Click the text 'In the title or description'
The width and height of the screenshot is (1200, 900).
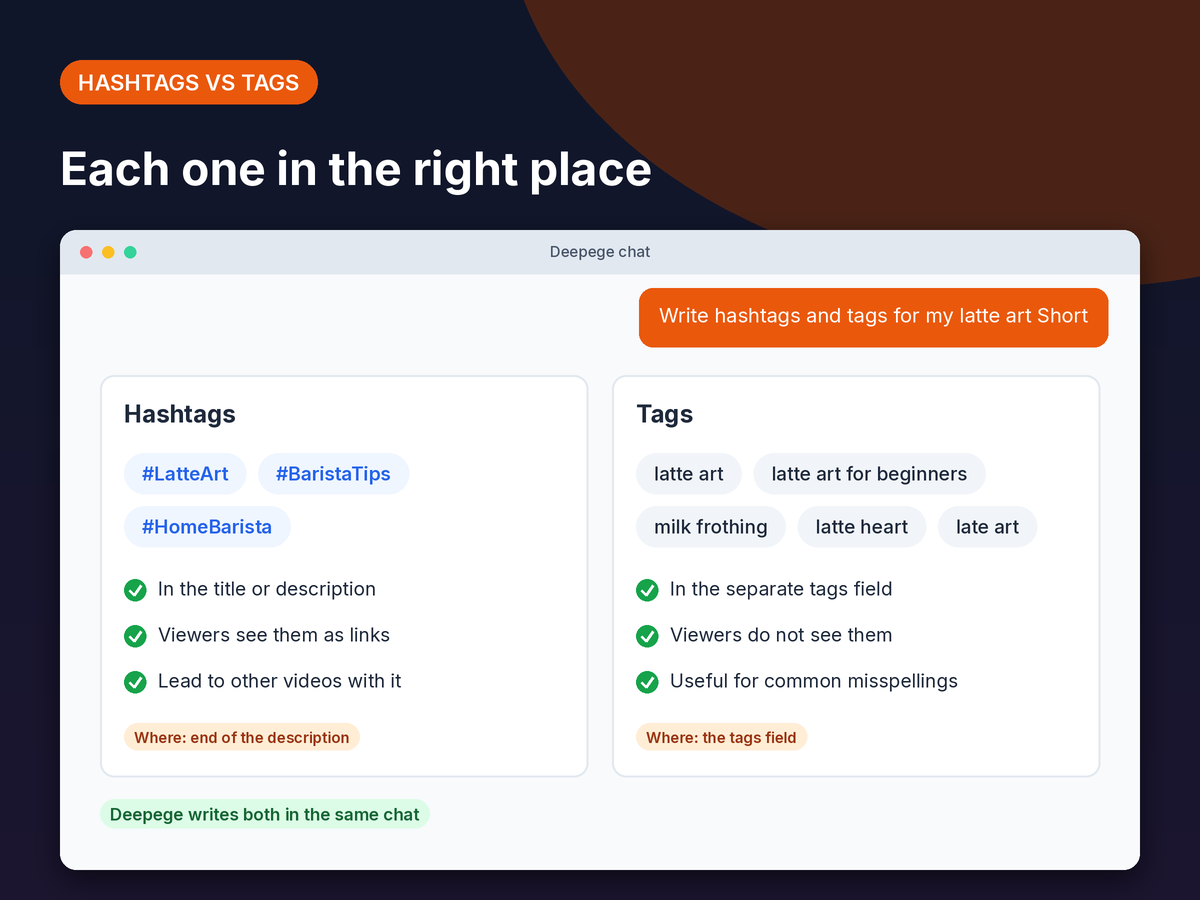click(267, 589)
